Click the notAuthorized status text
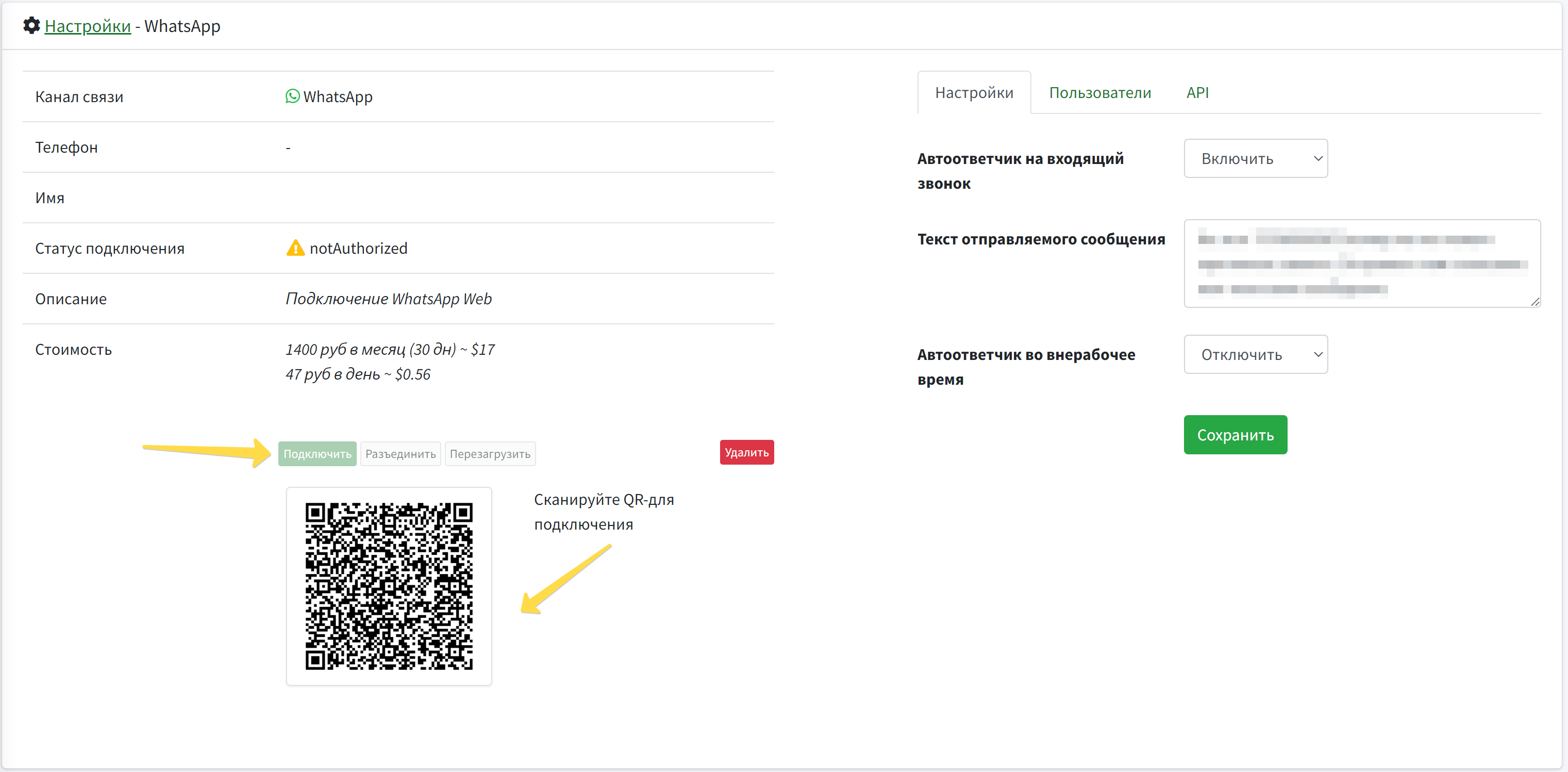Image resolution: width=1568 pixels, height=772 pixels. pyautogui.click(x=358, y=249)
